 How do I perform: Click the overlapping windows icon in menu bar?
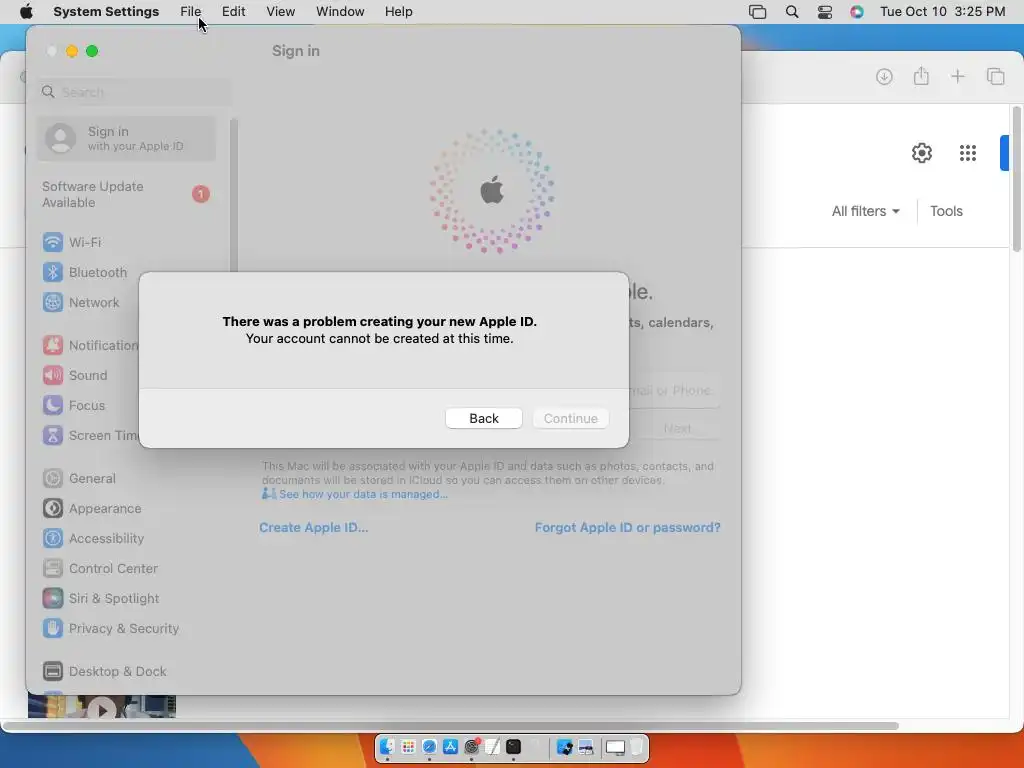click(x=758, y=12)
